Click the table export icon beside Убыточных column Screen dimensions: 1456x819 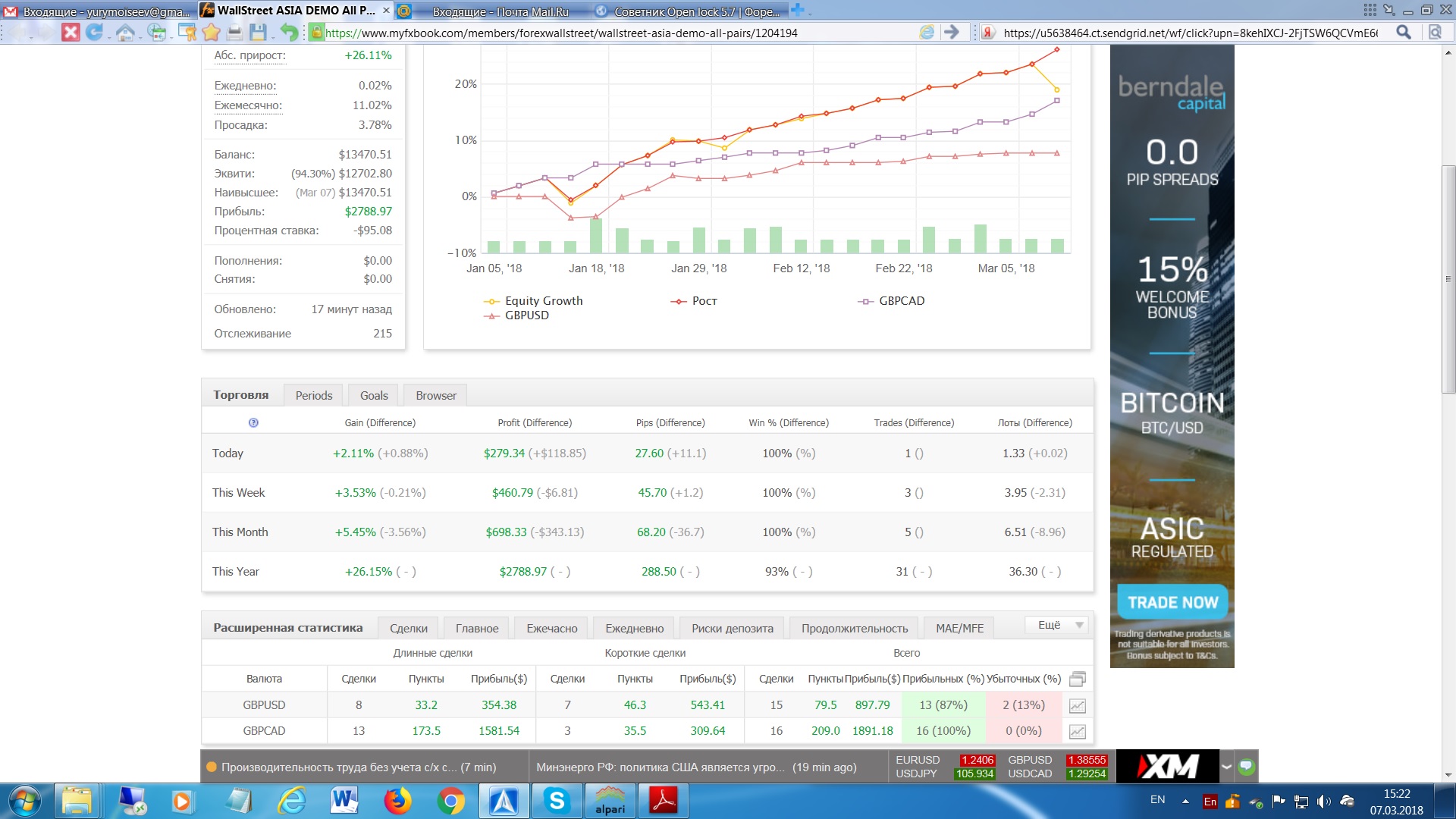click(1077, 679)
